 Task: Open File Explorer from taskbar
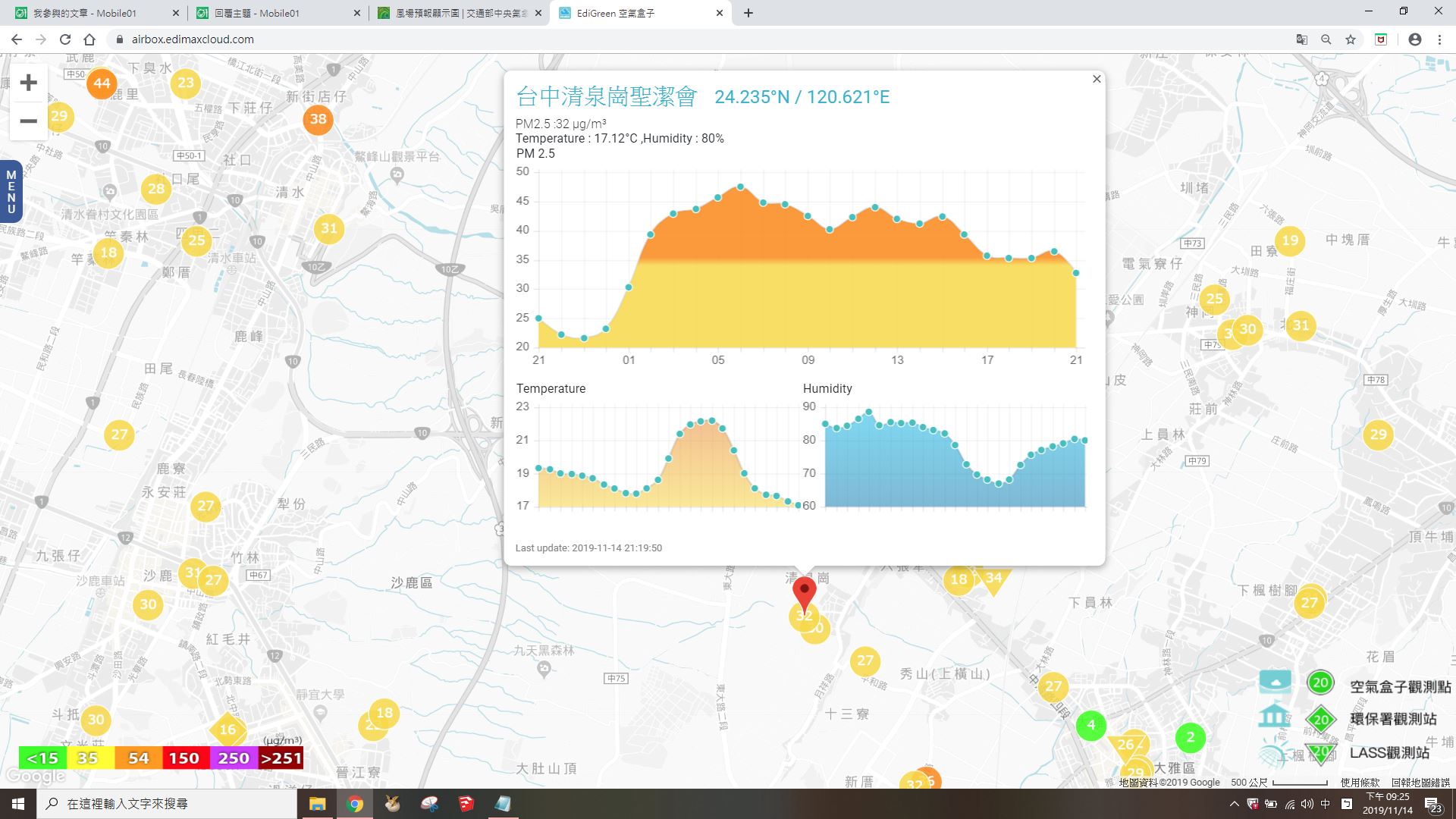tap(317, 804)
